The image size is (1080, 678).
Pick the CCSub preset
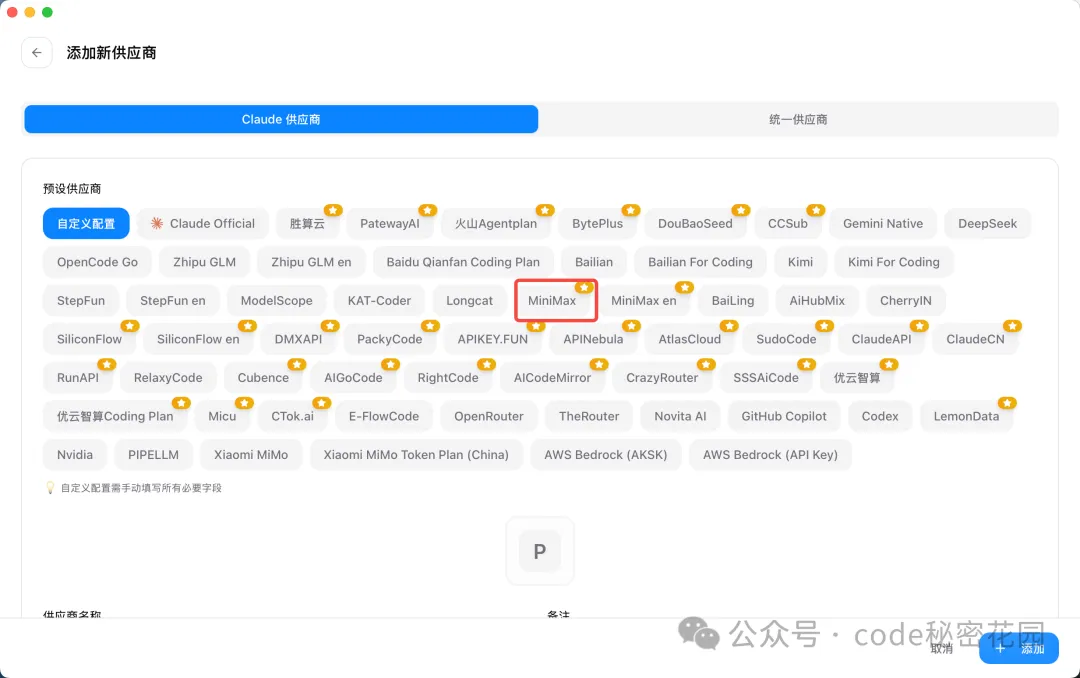[788, 223]
